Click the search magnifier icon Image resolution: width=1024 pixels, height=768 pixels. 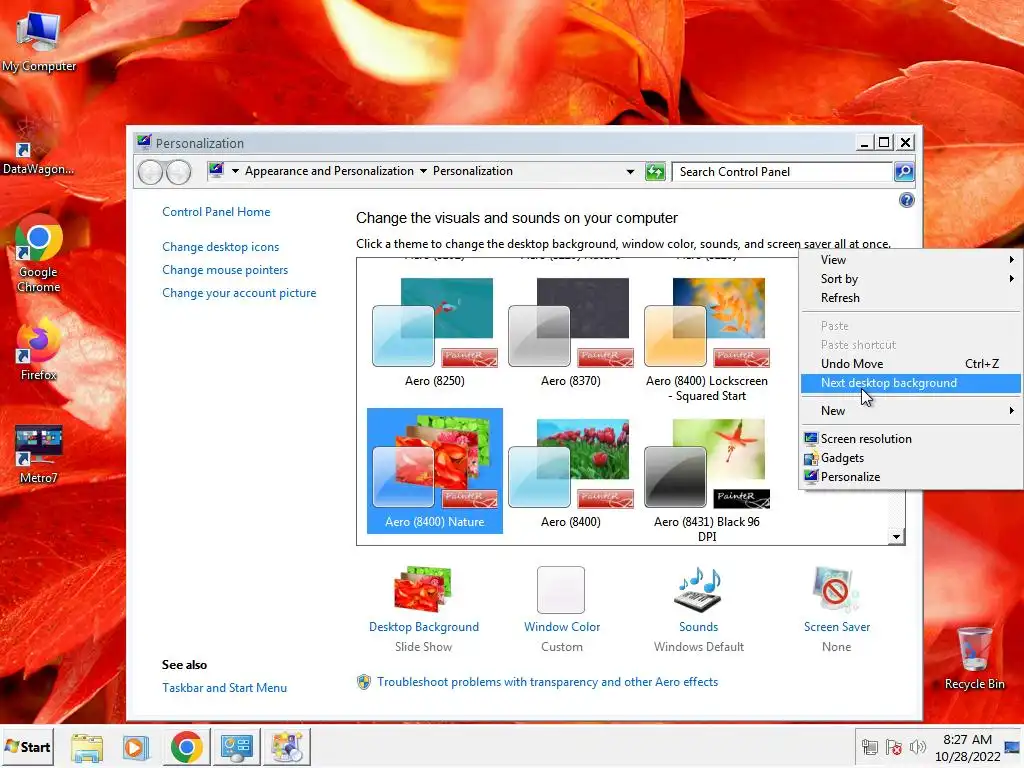click(904, 172)
